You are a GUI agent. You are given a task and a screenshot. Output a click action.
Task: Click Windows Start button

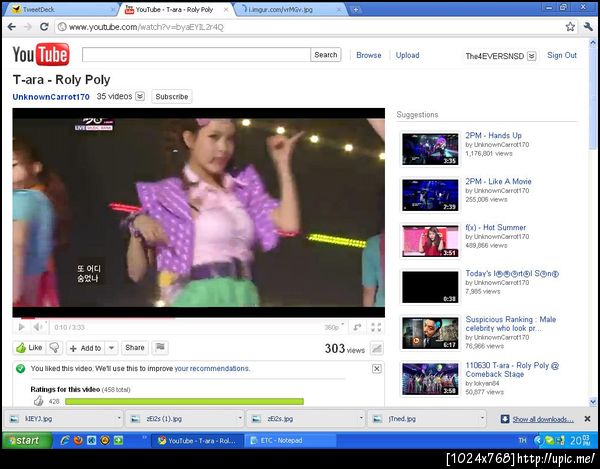27,440
